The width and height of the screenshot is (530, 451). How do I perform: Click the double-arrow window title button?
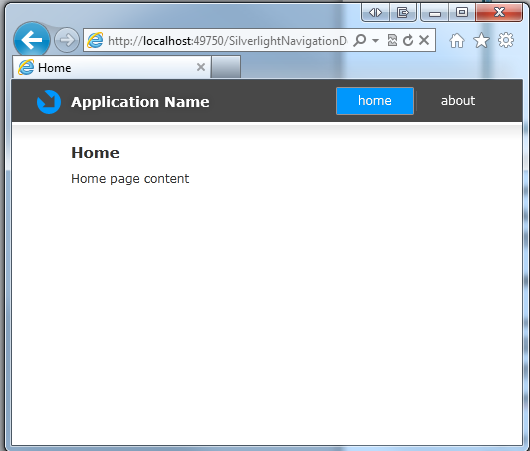click(x=376, y=13)
